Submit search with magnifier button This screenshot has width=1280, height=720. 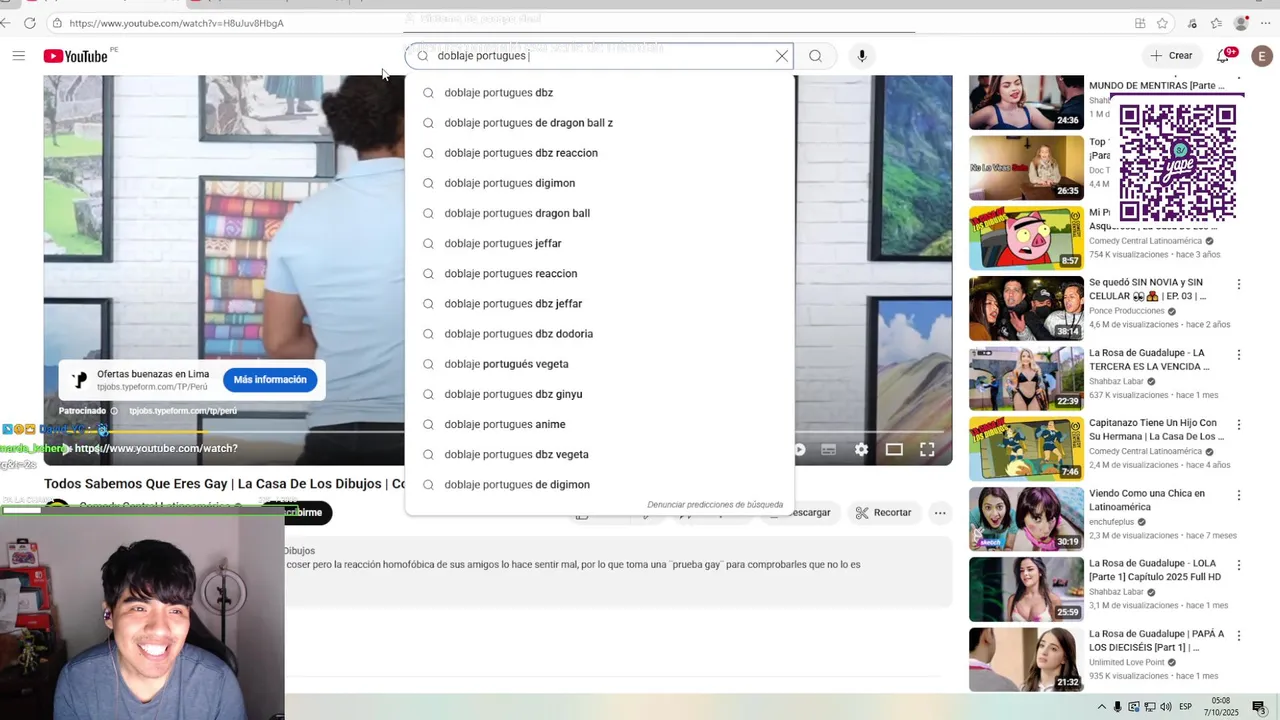pyautogui.click(x=815, y=56)
